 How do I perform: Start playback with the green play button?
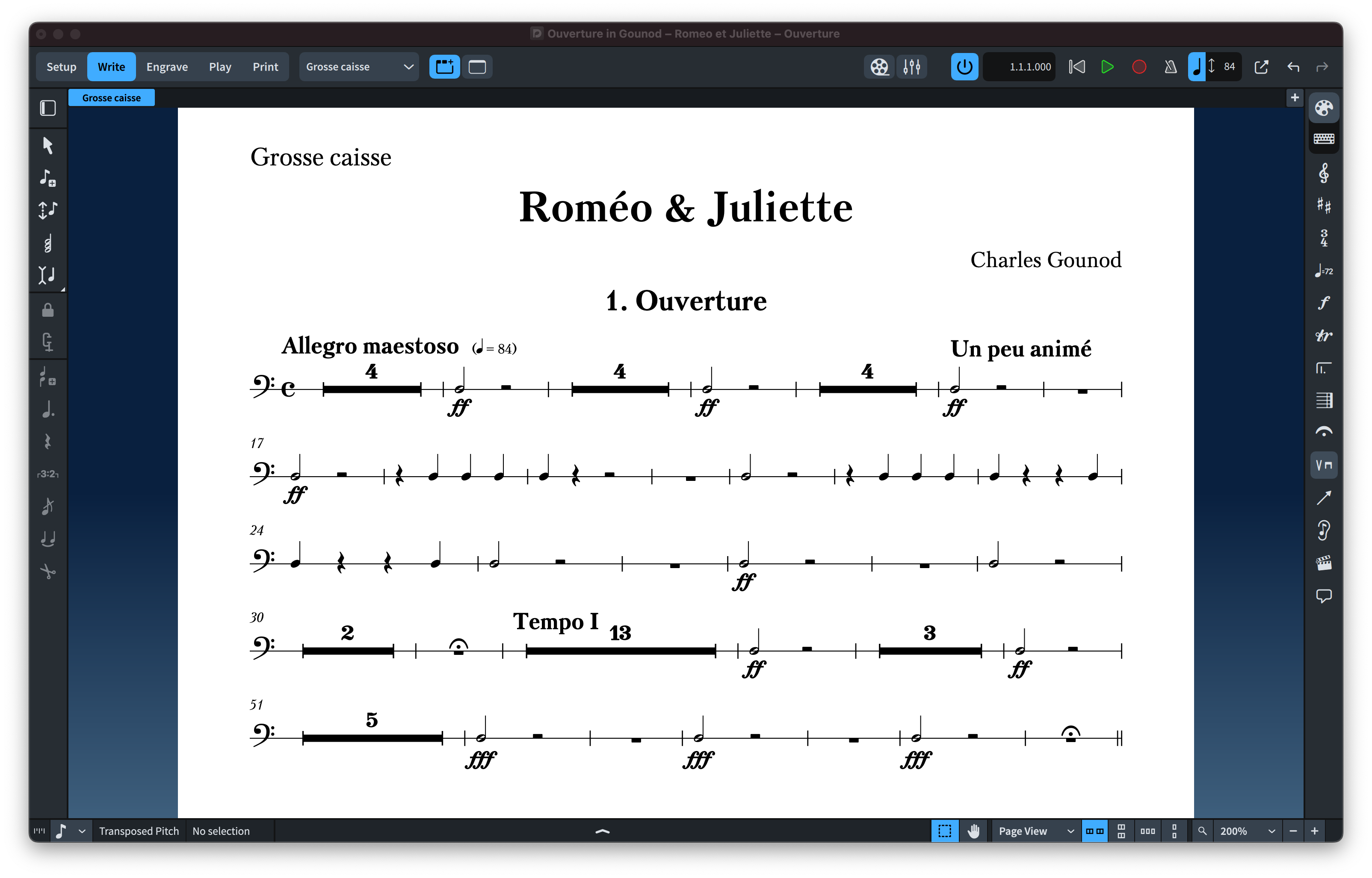[1107, 67]
